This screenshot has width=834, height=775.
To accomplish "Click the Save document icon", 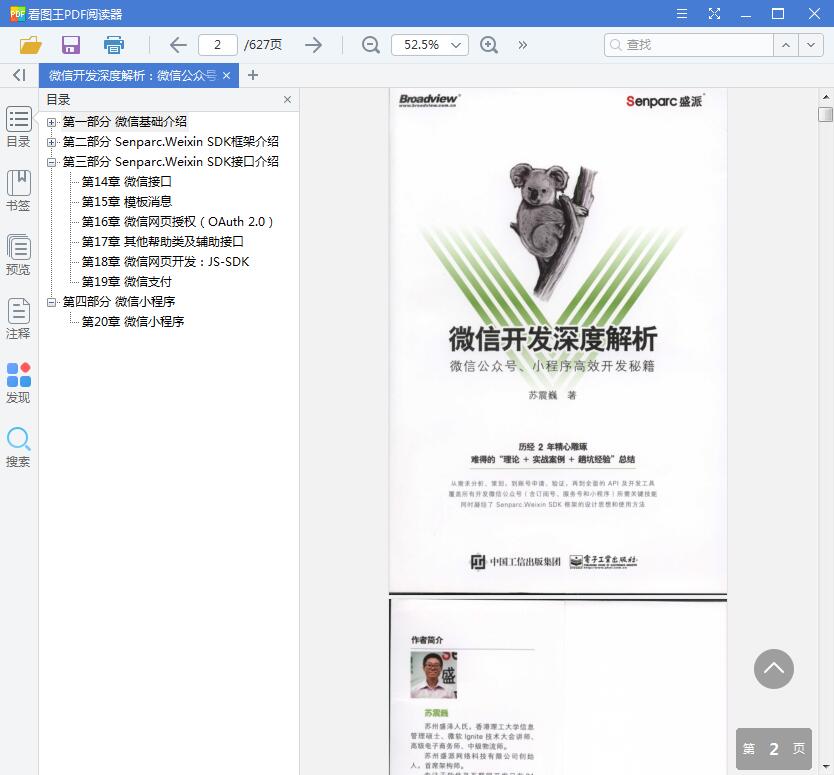I will tap(70, 45).
